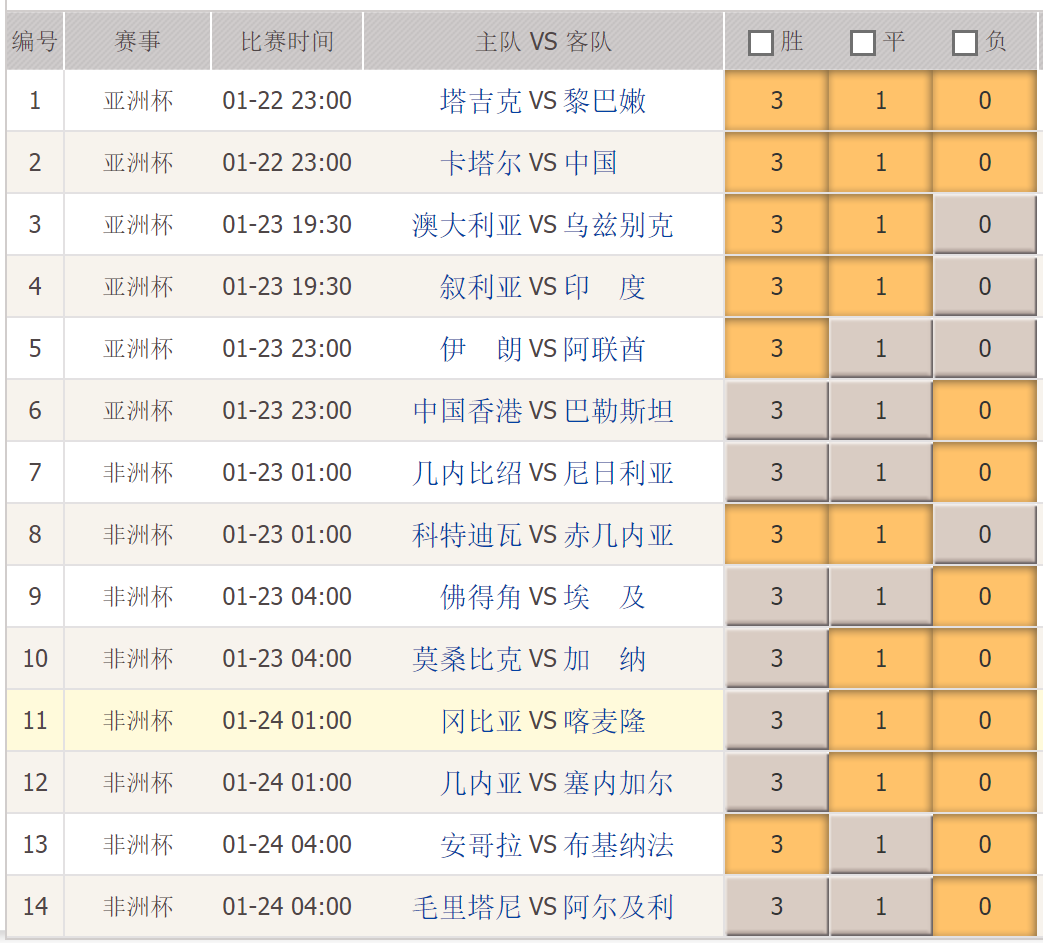
Task: Select draw option 1 for 安哥拉 VS 布基纳法
Action: (881, 844)
